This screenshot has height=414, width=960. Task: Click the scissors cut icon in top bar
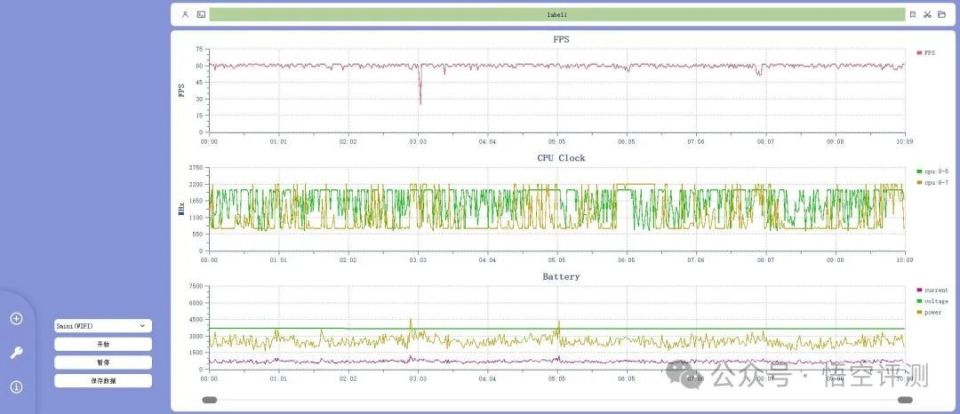[x=927, y=15]
